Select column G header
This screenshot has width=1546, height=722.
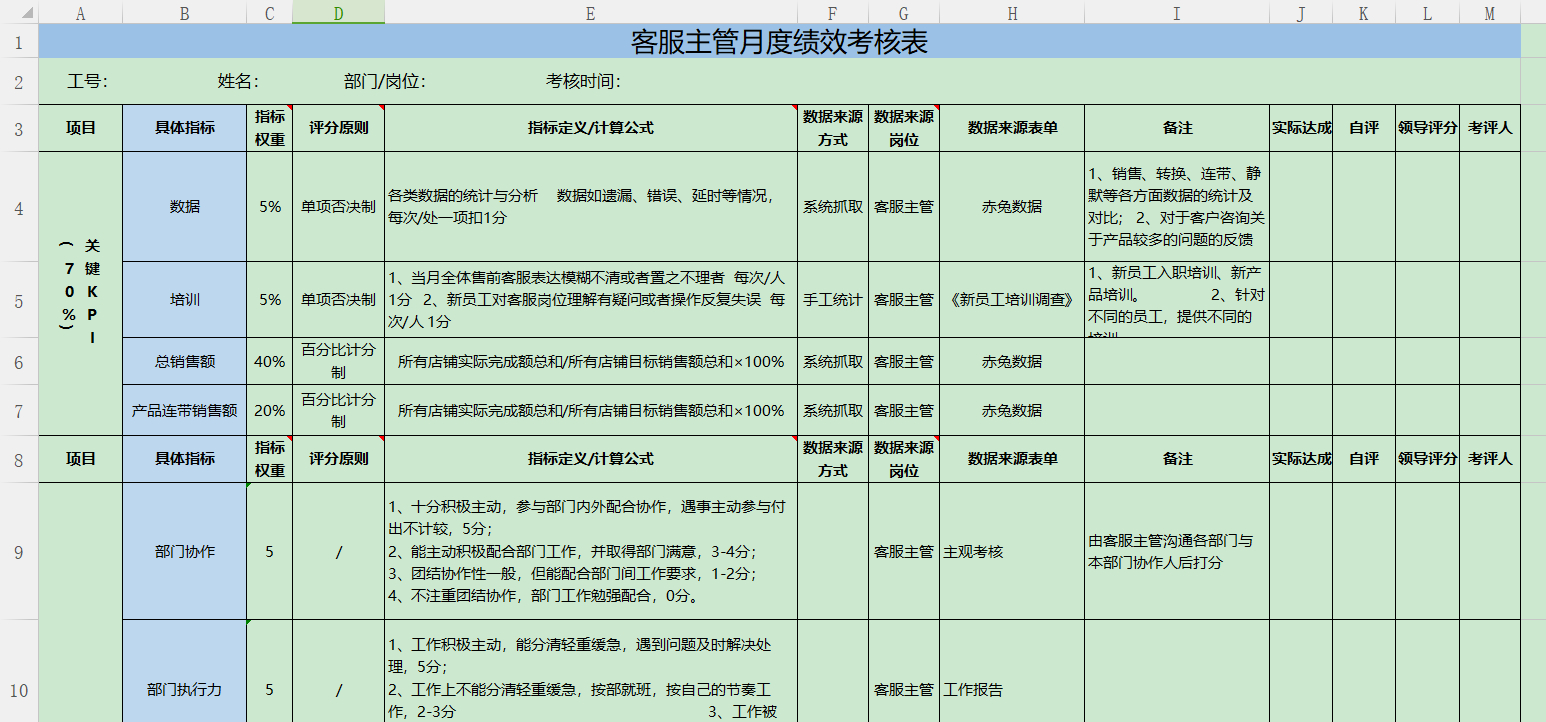tap(904, 12)
